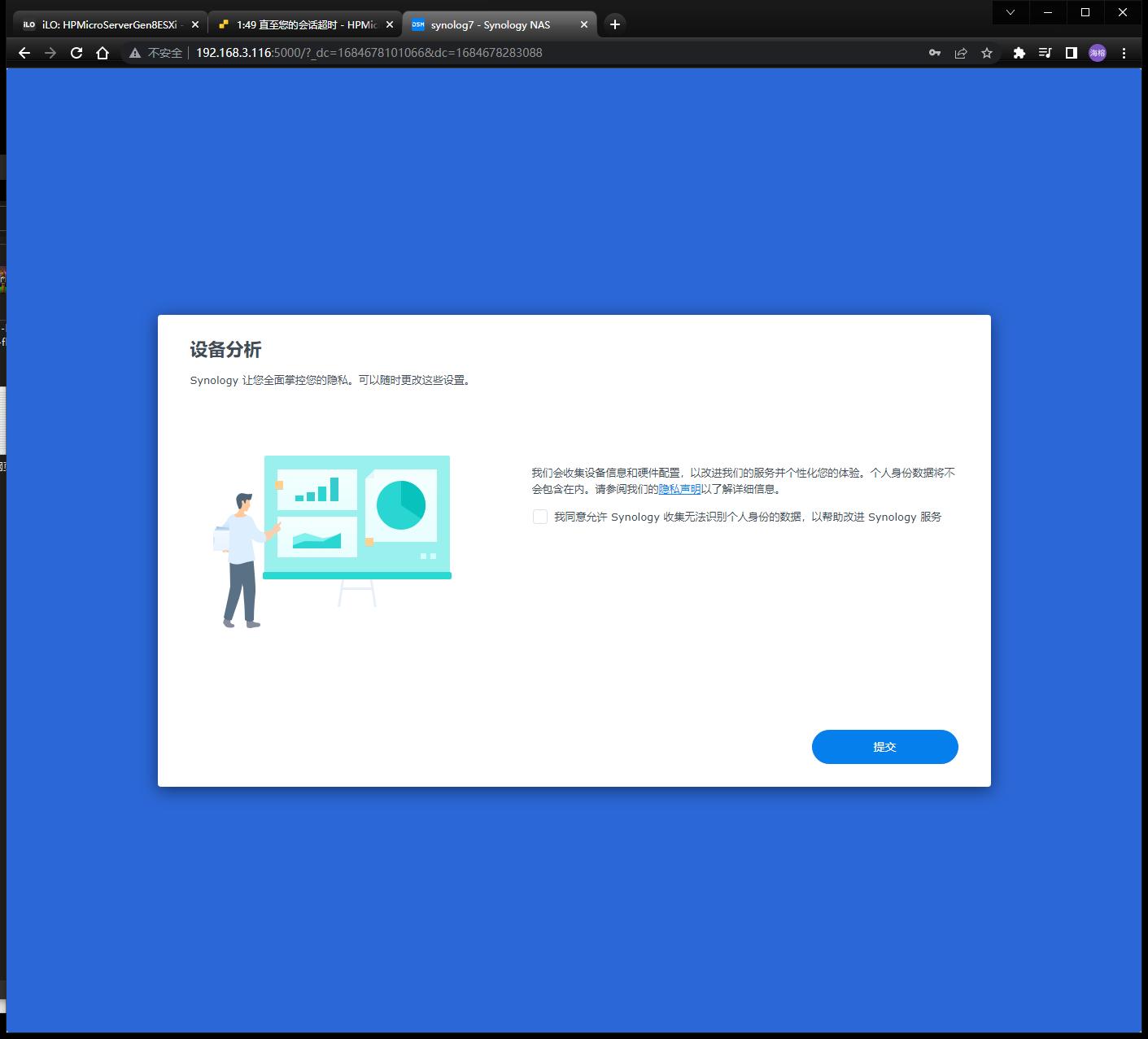This screenshot has width=1148, height=1039.
Task: Click the back navigation arrow
Action: point(24,52)
